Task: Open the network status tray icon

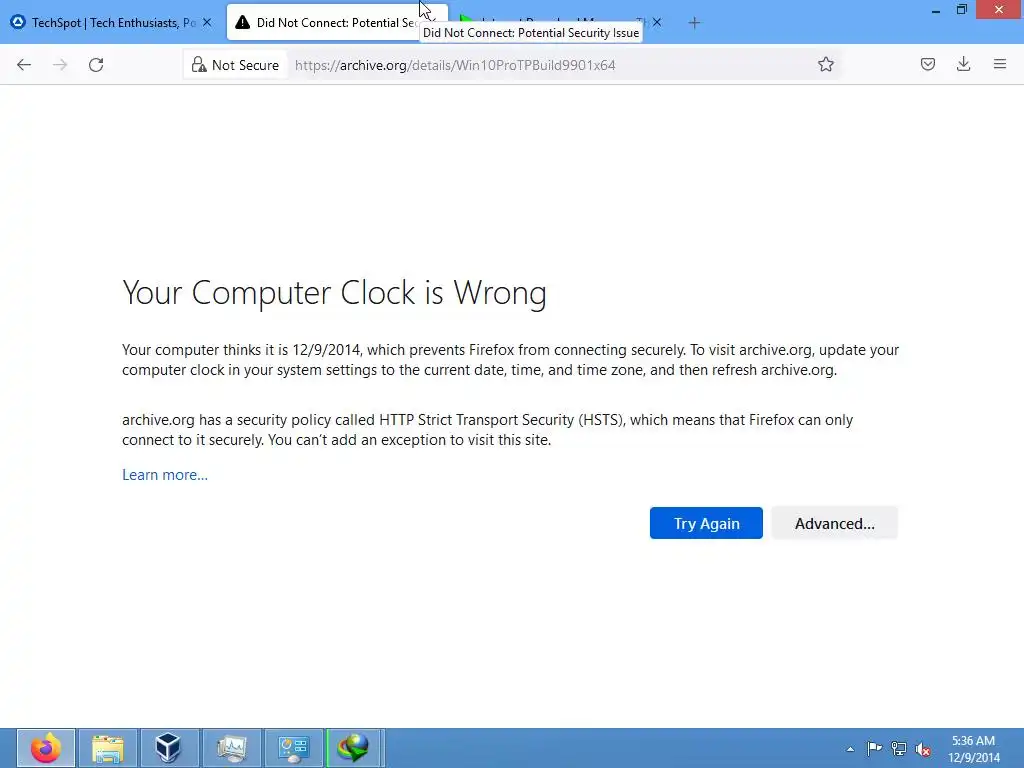Action: coord(899,749)
